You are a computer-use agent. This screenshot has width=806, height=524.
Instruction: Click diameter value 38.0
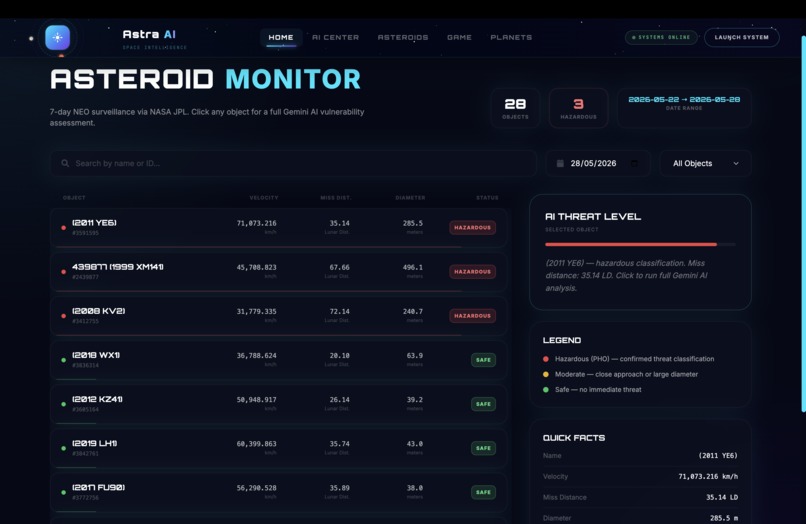tap(415, 488)
